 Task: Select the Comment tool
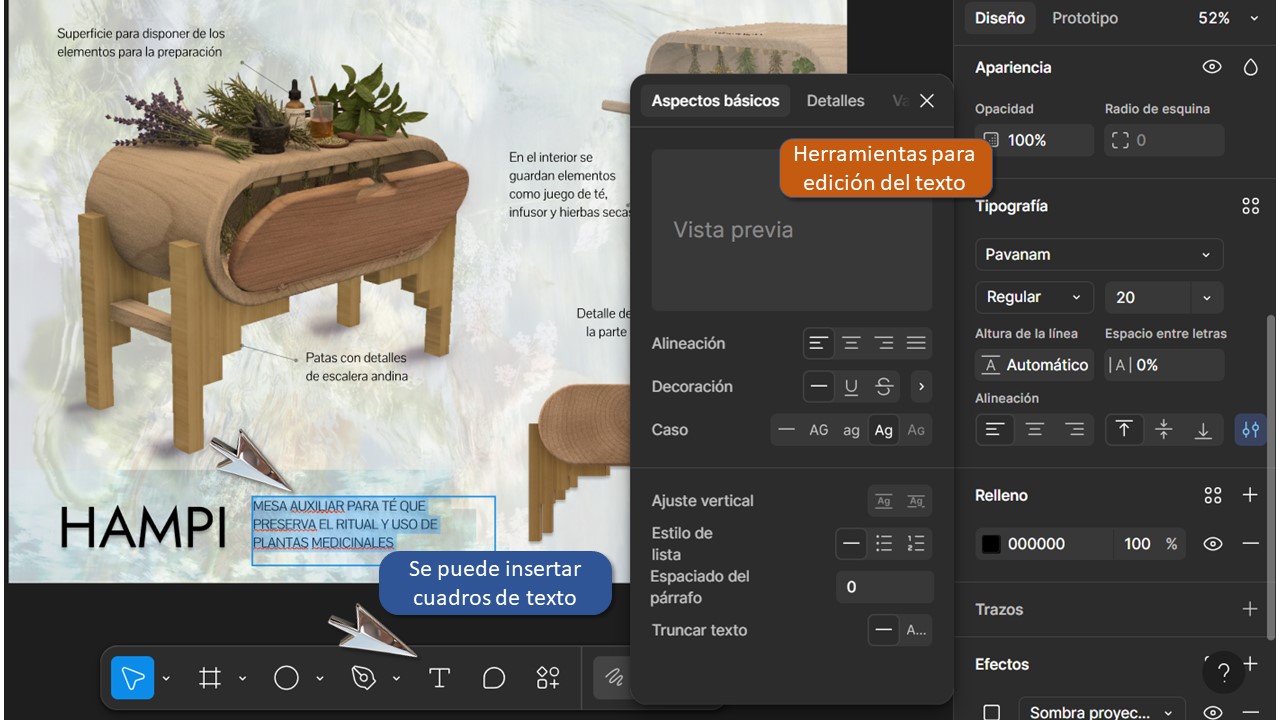pyautogui.click(x=494, y=678)
